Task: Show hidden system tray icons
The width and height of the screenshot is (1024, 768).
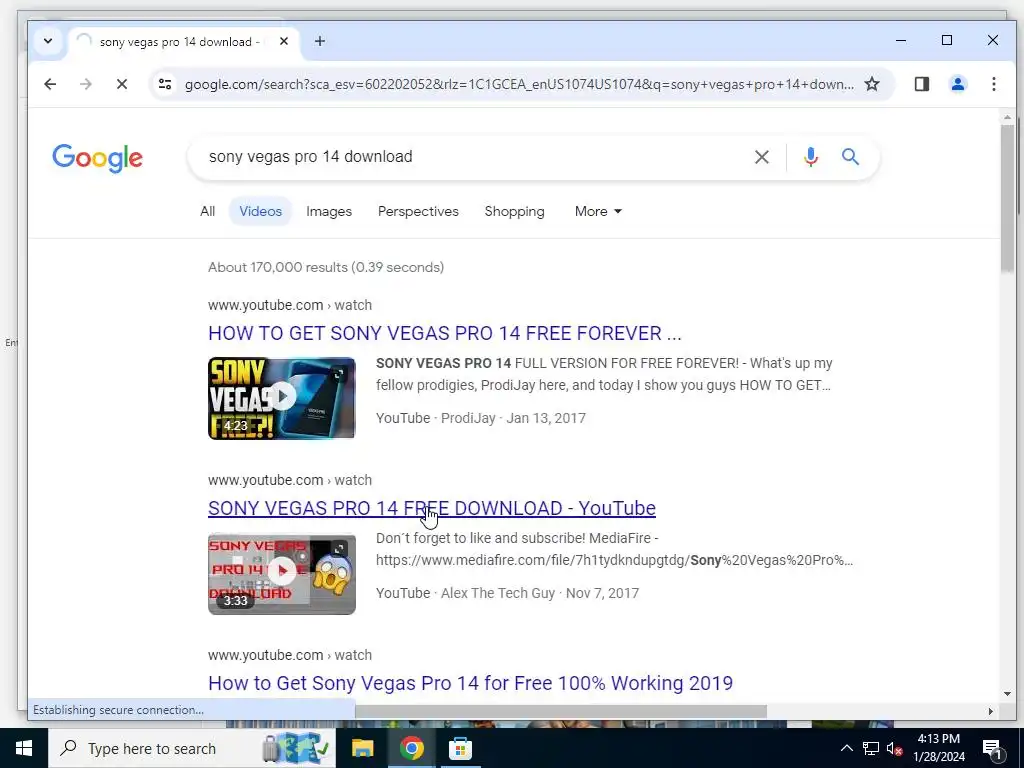Action: tap(846, 748)
